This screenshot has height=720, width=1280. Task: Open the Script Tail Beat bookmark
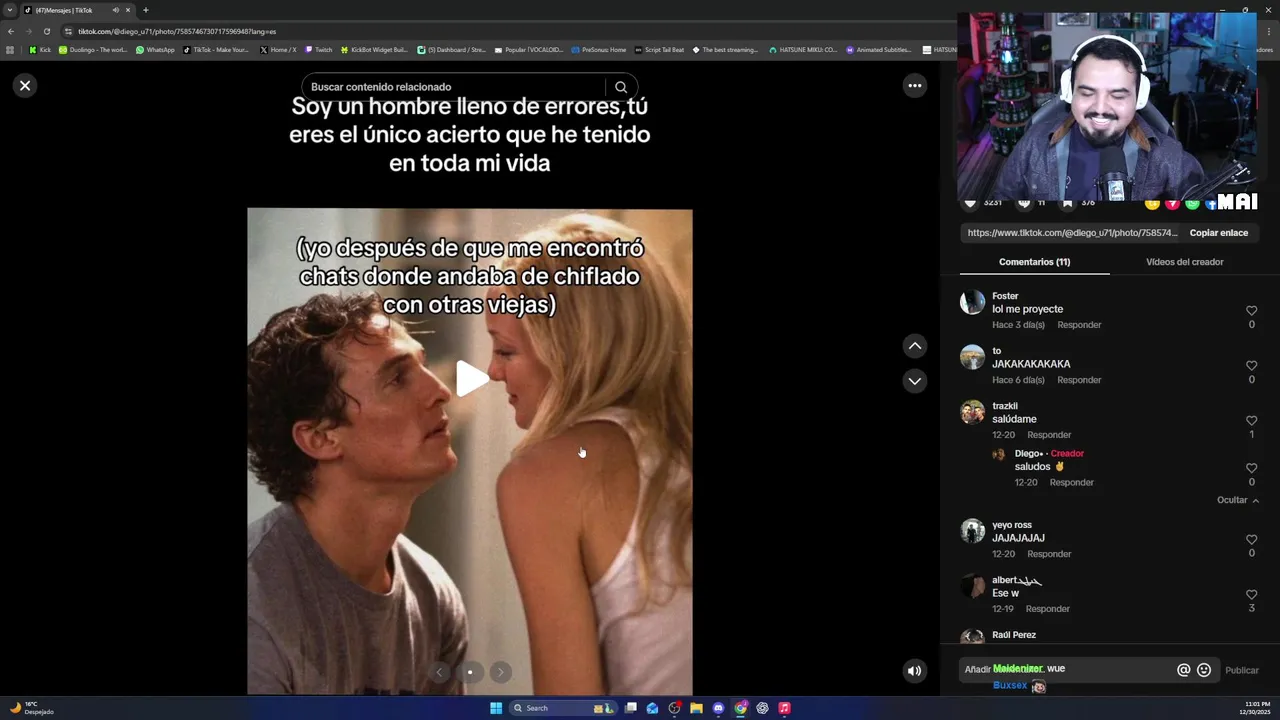659,49
